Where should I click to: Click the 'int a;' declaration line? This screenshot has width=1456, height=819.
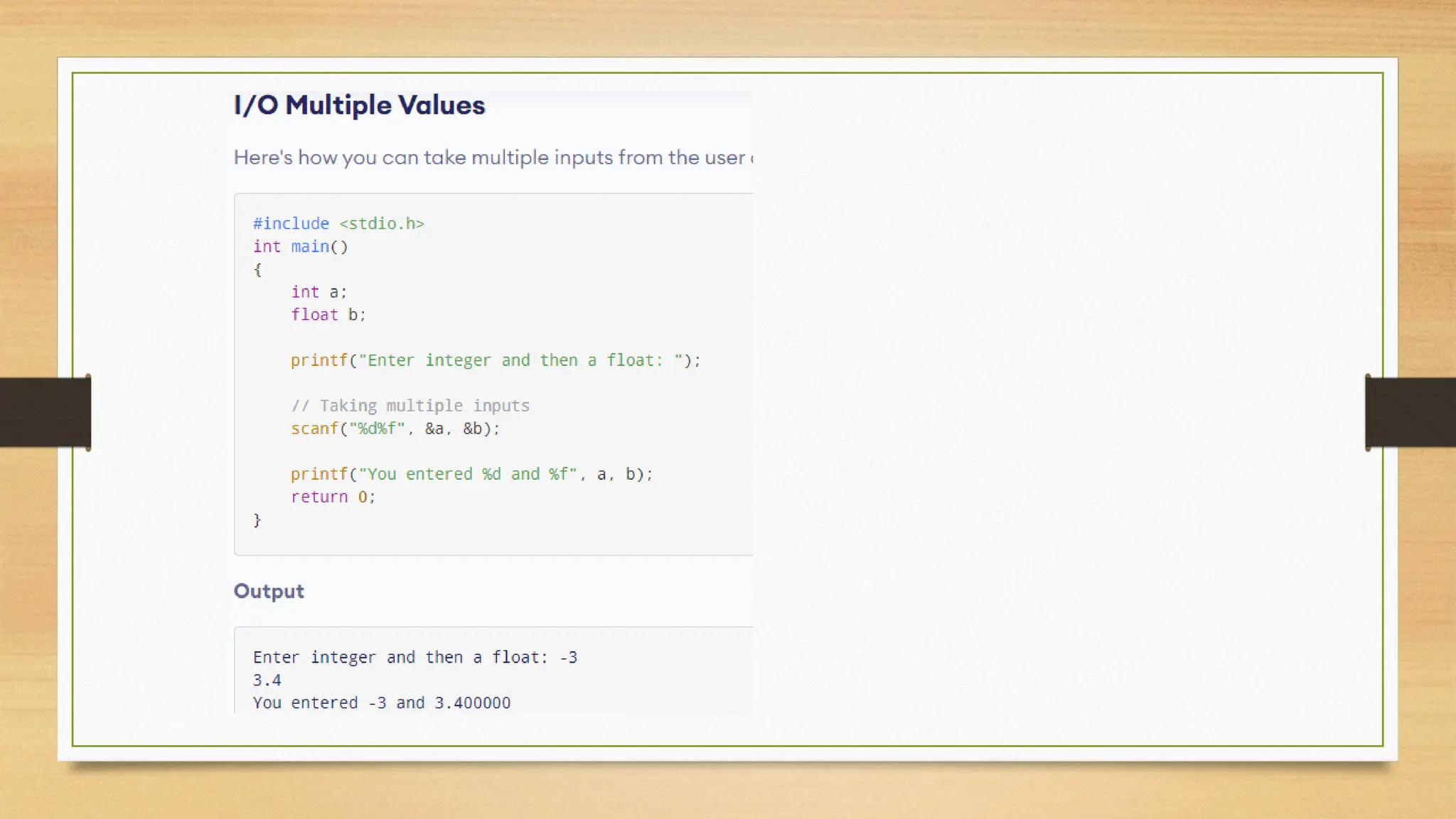[x=318, y=292]
